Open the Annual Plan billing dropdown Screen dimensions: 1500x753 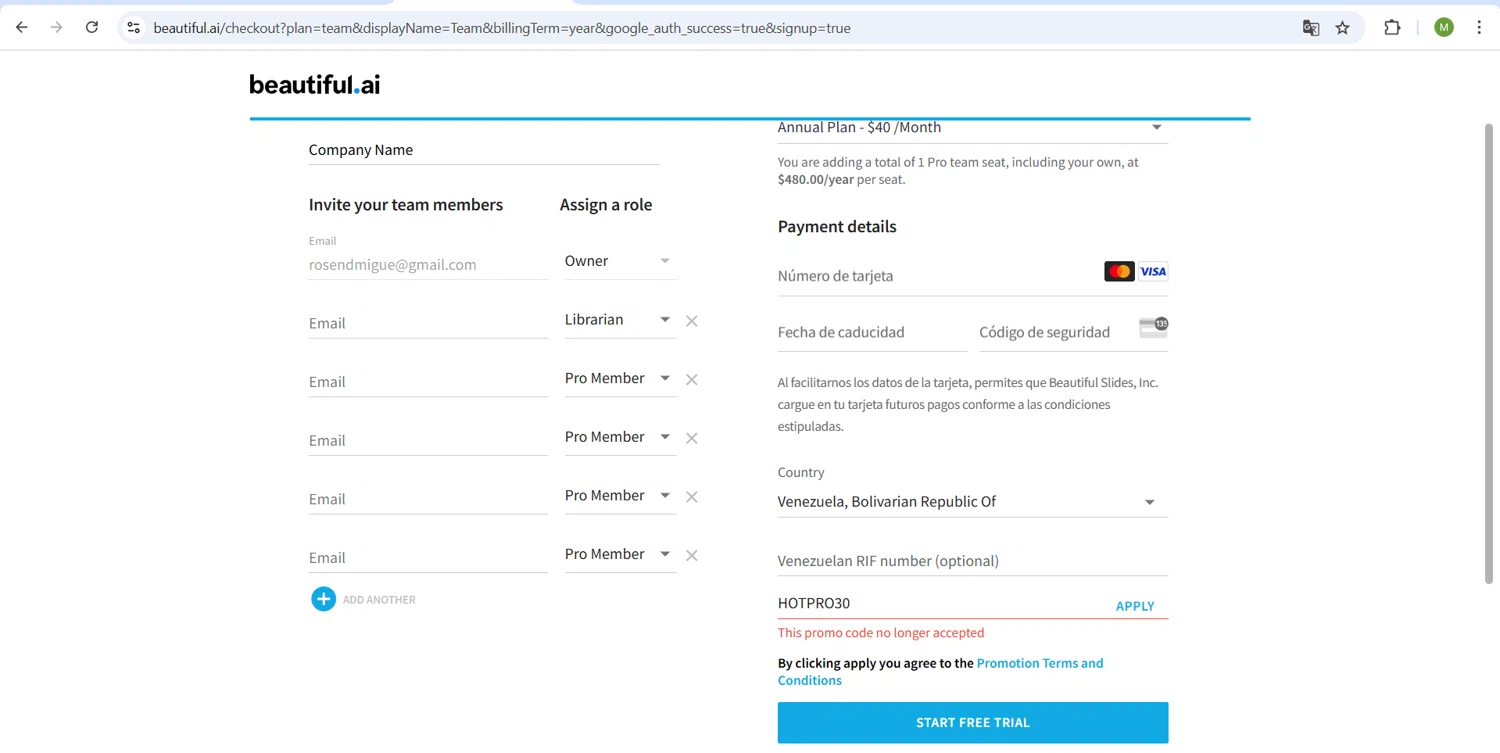972,128
